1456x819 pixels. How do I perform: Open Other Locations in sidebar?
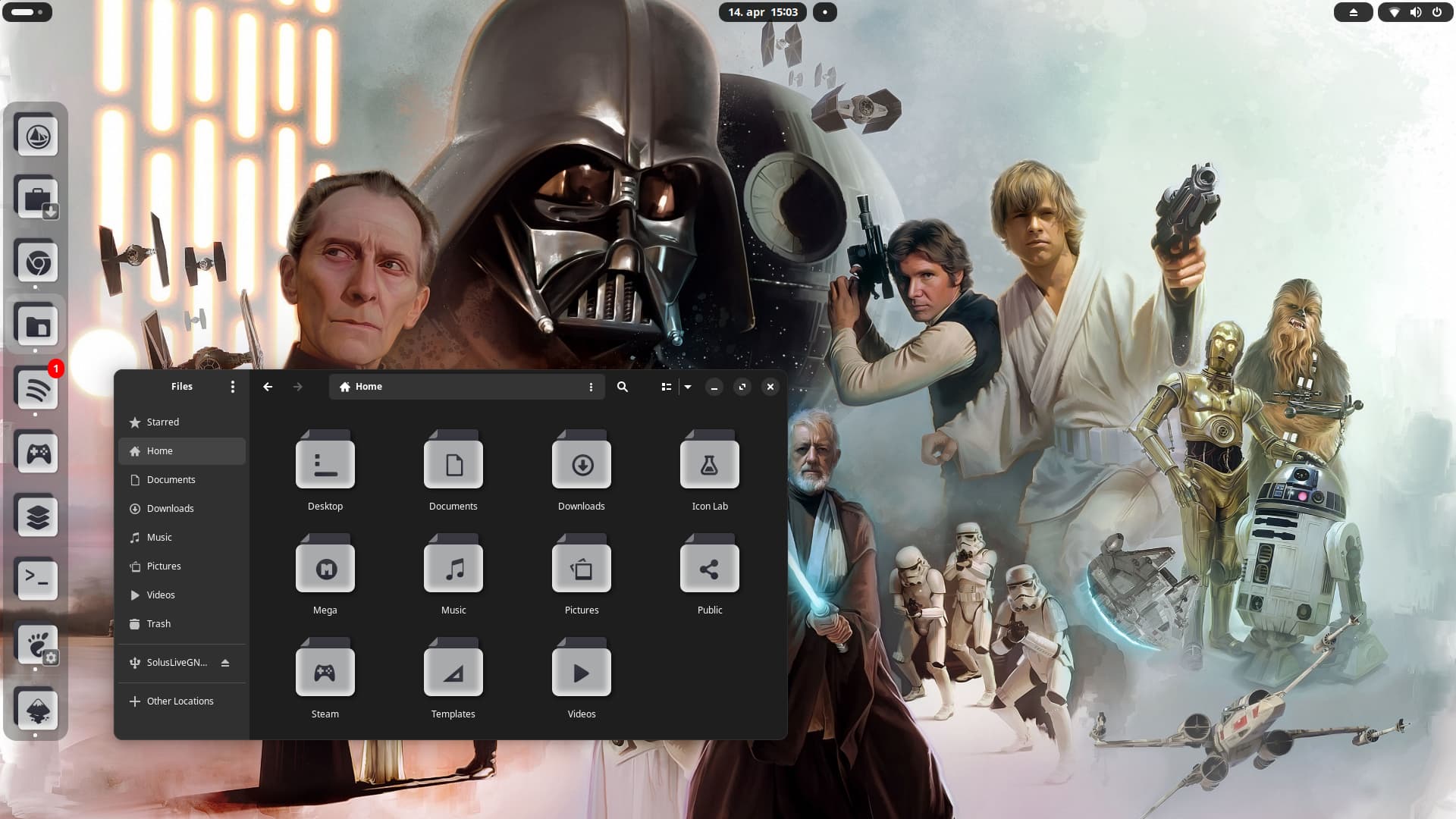pyautogui.click(x=182, y=701)
